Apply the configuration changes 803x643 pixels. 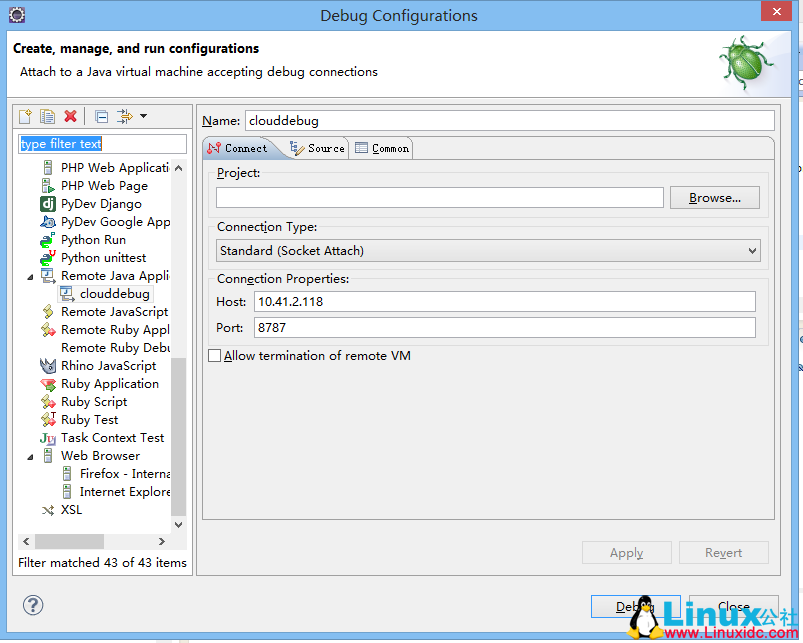[x=626, y=552]
